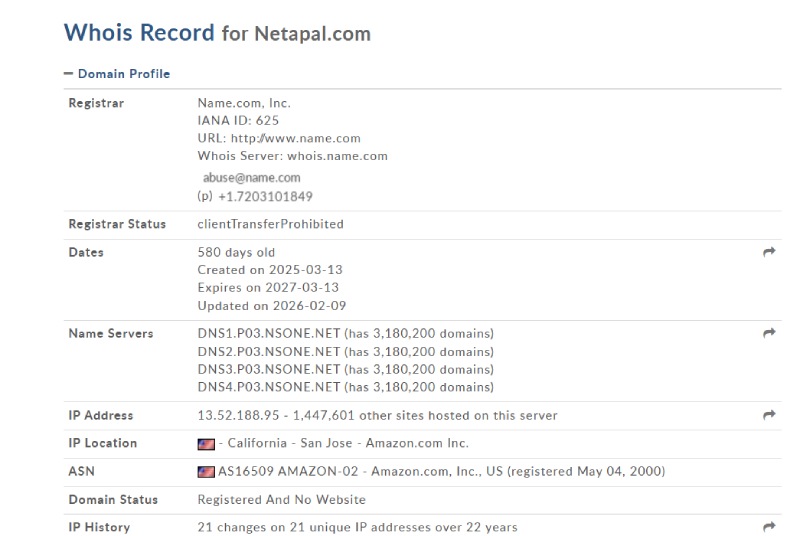Click the abuse@name.com email address
The height and width of the screenshot is (536, 800).
[252, 177]
